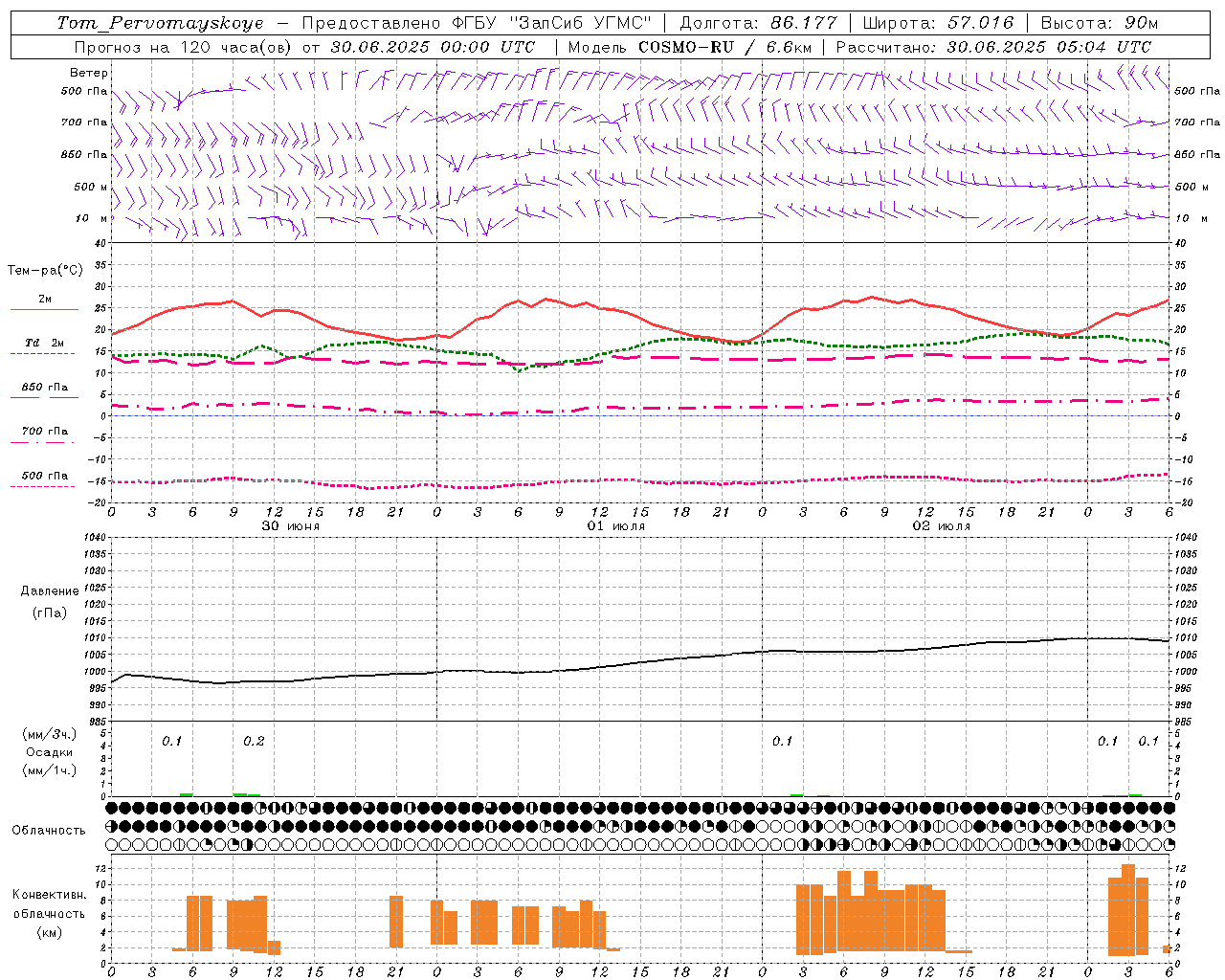The image size is (1225, 980).
Task: Click the 'Модель COSMO-RU / 6.6км' model label
Action: pyautogui.click(x=690, y=47)
